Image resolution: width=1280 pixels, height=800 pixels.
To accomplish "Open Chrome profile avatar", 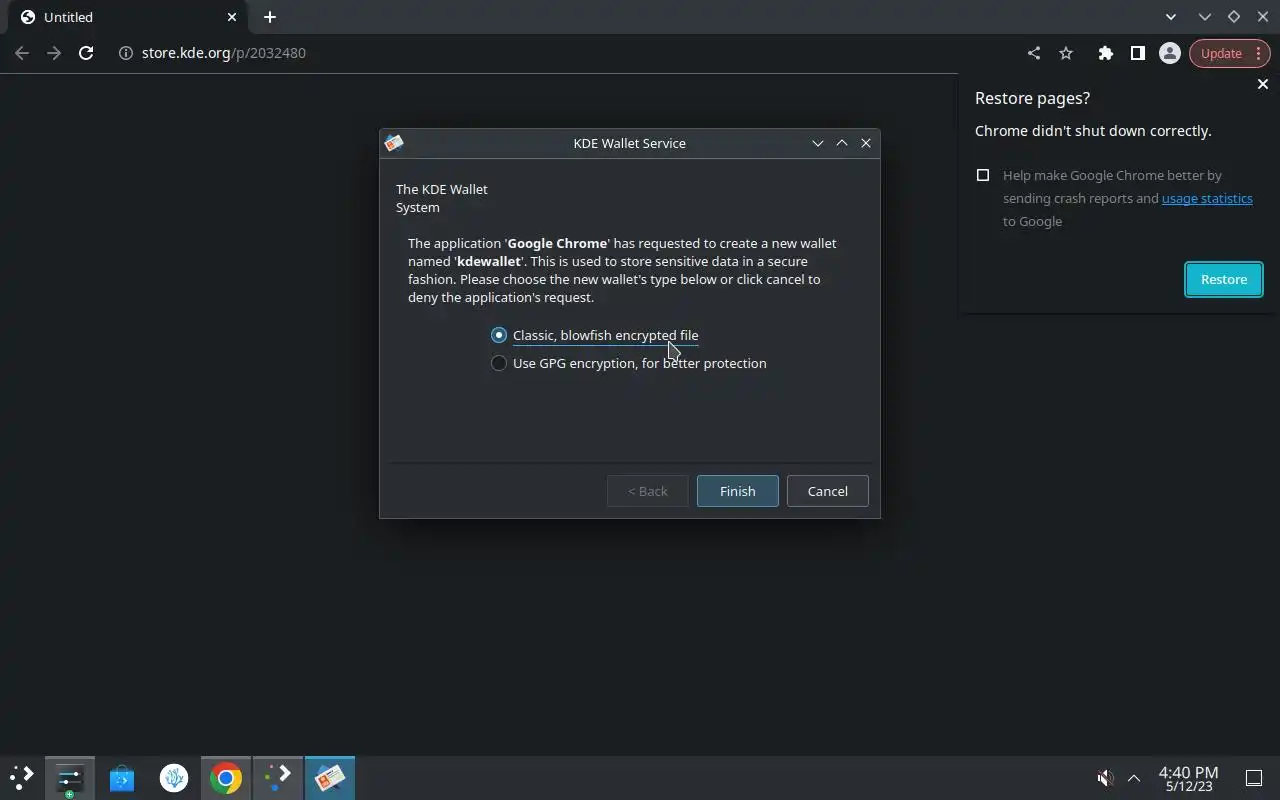I will click(x=1169, y=53).
